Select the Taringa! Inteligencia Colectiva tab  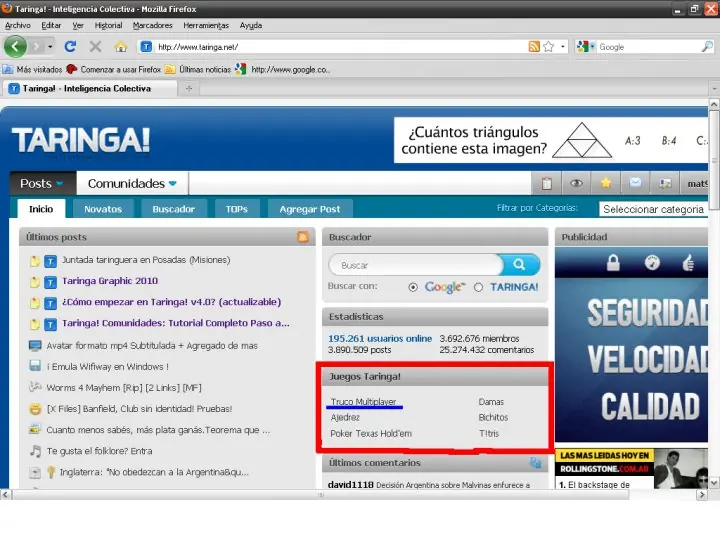click(x=90, y=88)
